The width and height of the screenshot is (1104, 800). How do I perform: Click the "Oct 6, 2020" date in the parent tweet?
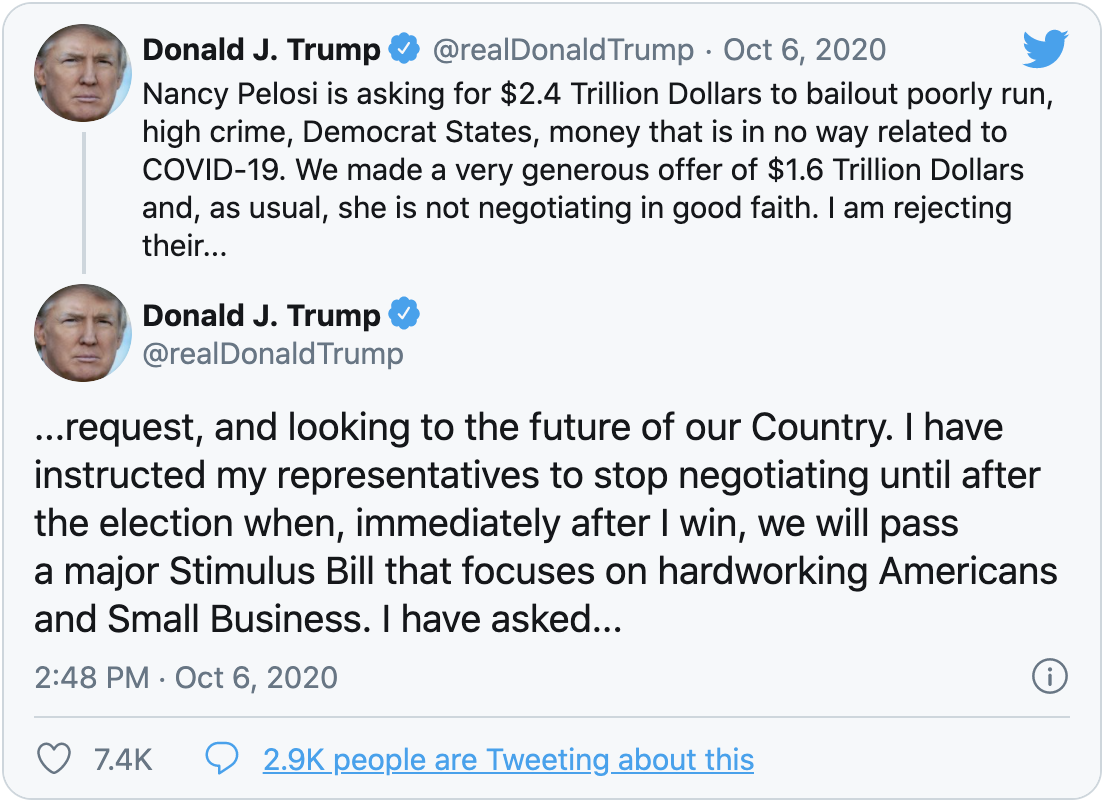[x=804, y=49]
